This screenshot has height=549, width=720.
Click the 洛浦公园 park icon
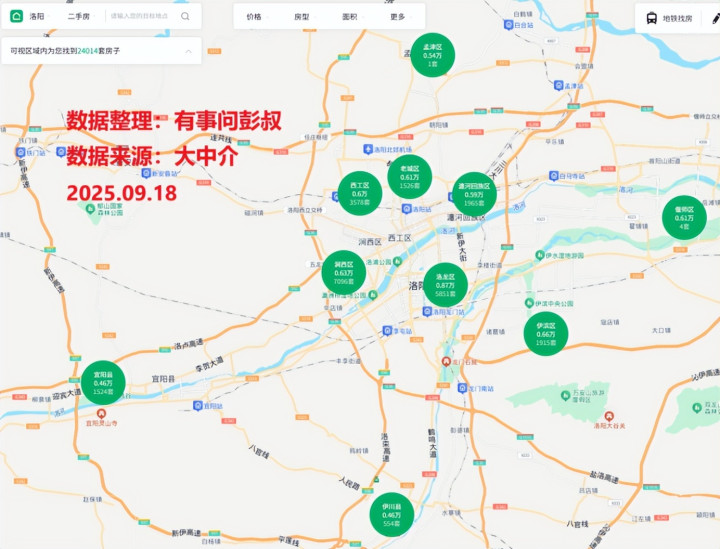(397, 262)
